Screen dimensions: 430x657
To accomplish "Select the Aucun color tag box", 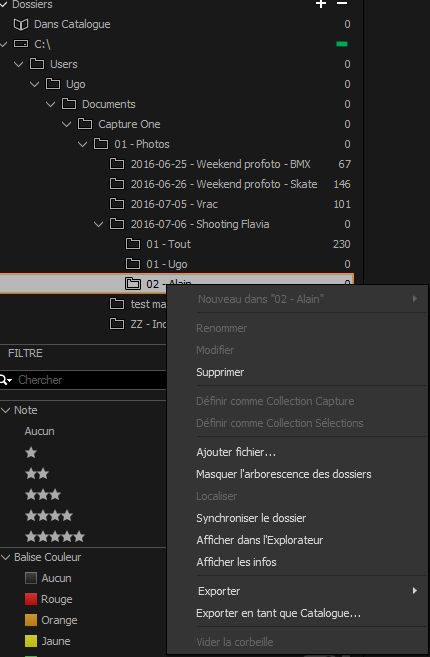I will 31,578.
